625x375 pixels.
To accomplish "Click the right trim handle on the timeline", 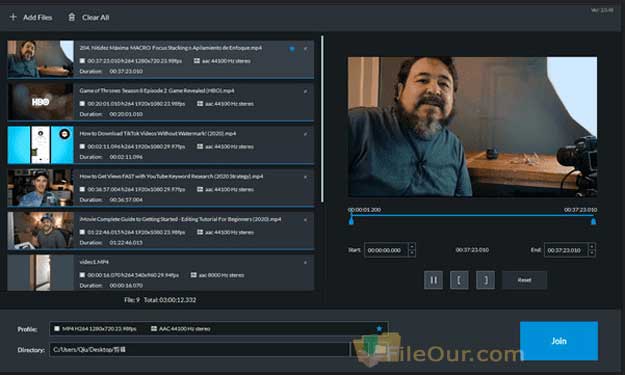I will (594, 221).
